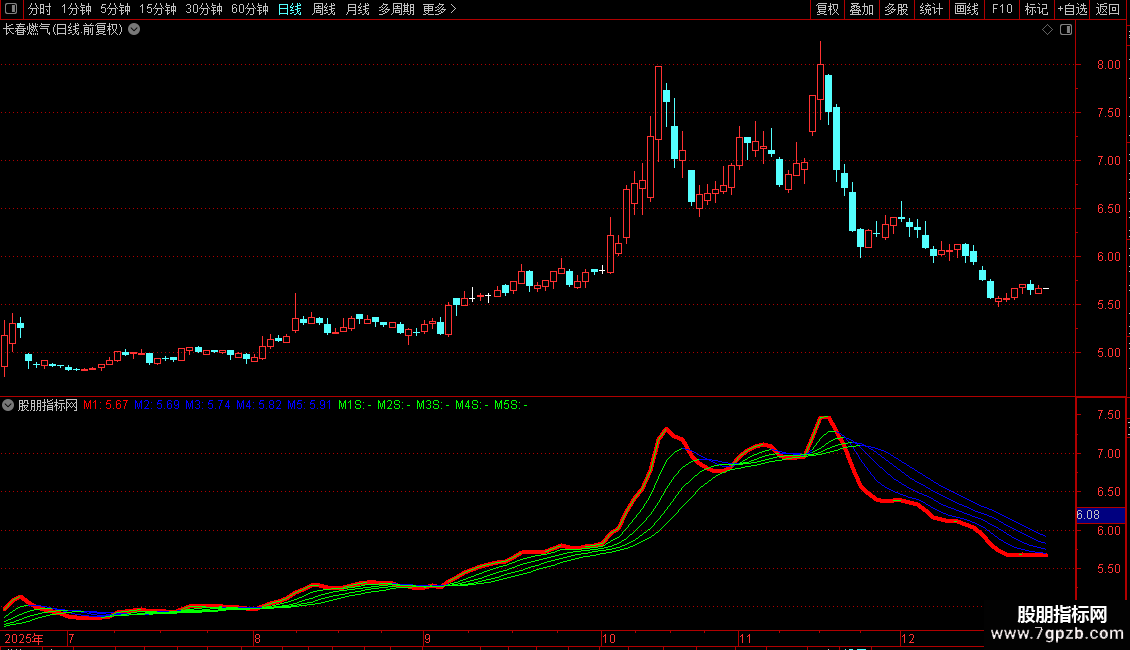
Task: Click the M5: 5.91 indicator value
Action: tap(309, 405)
